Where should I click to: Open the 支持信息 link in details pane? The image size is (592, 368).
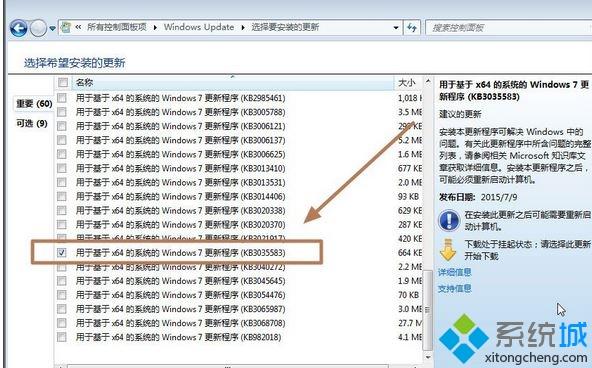[x=455, y=289]
